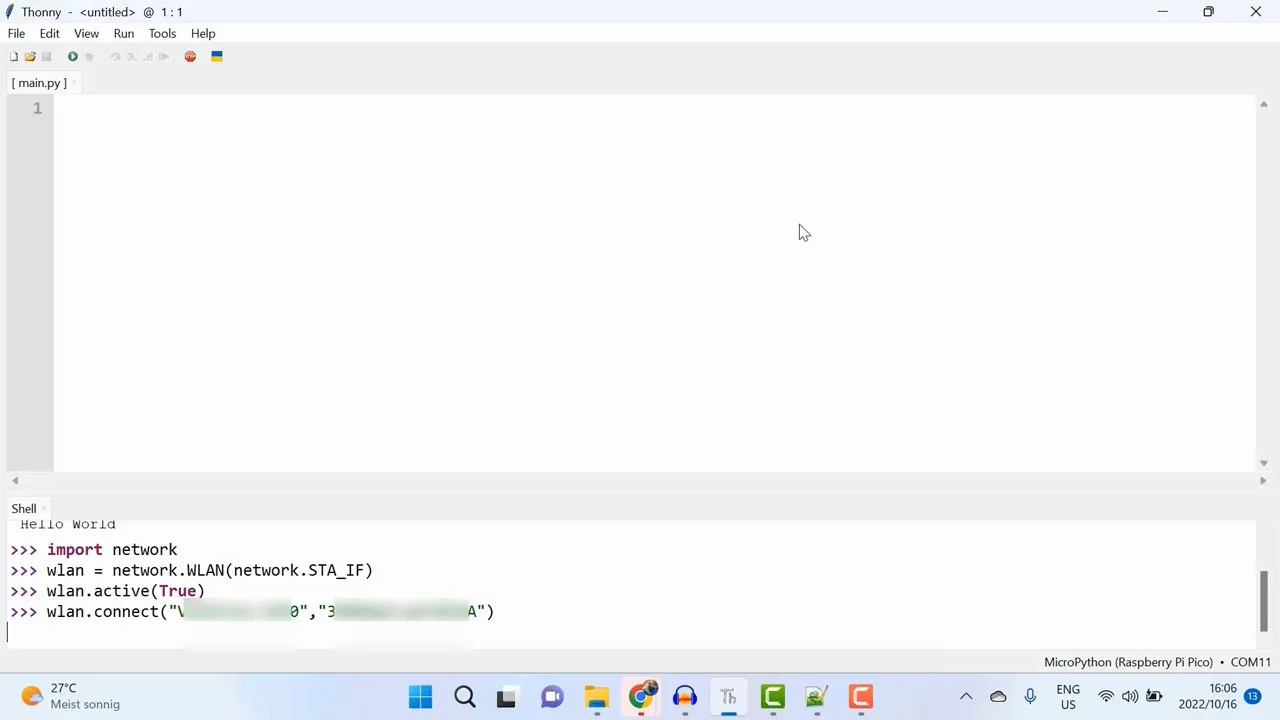This screenshot has height=720, width=1280.
Task: Select the main.py editor tab
Action: coord(39,83)
